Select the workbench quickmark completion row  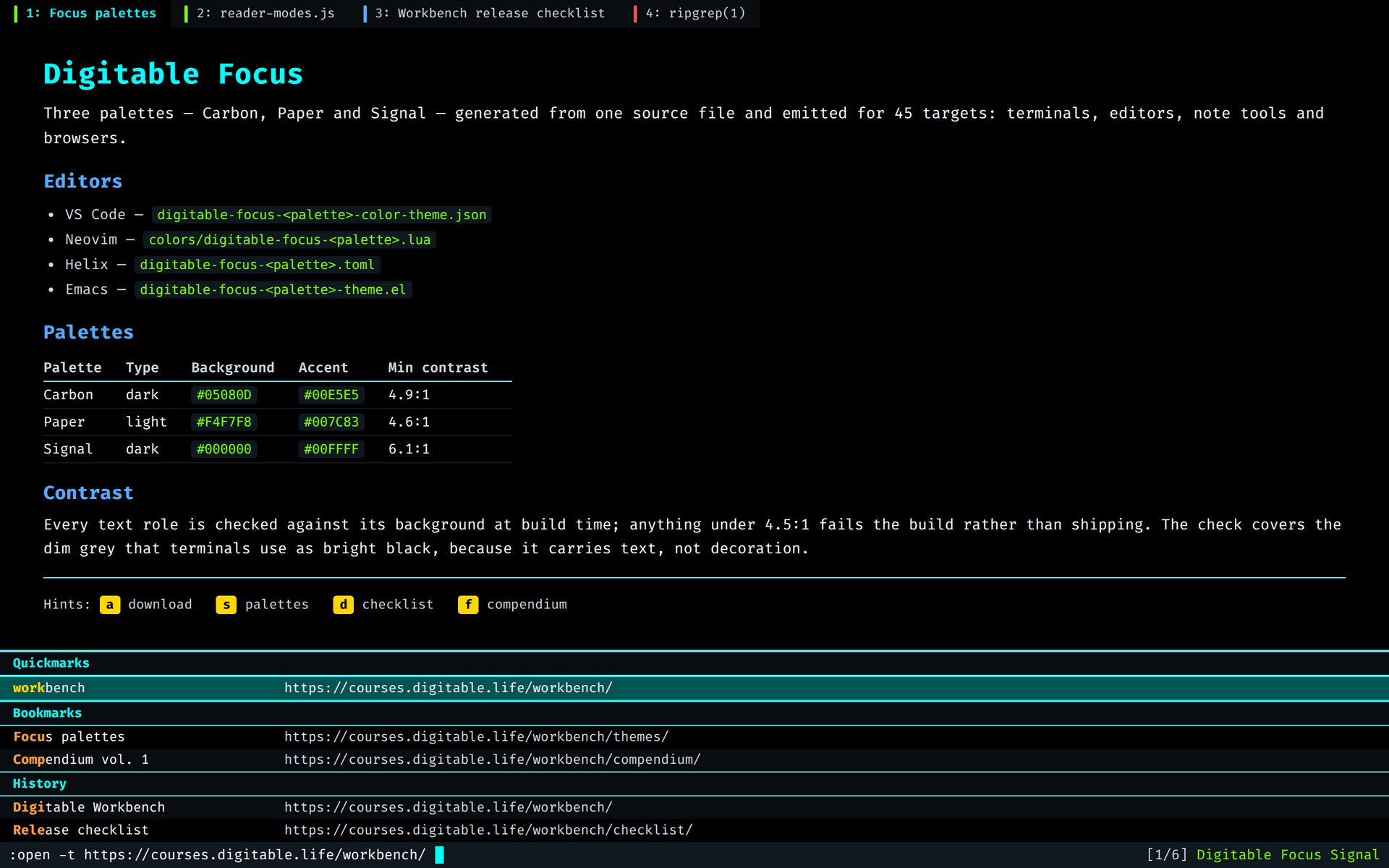694,688
